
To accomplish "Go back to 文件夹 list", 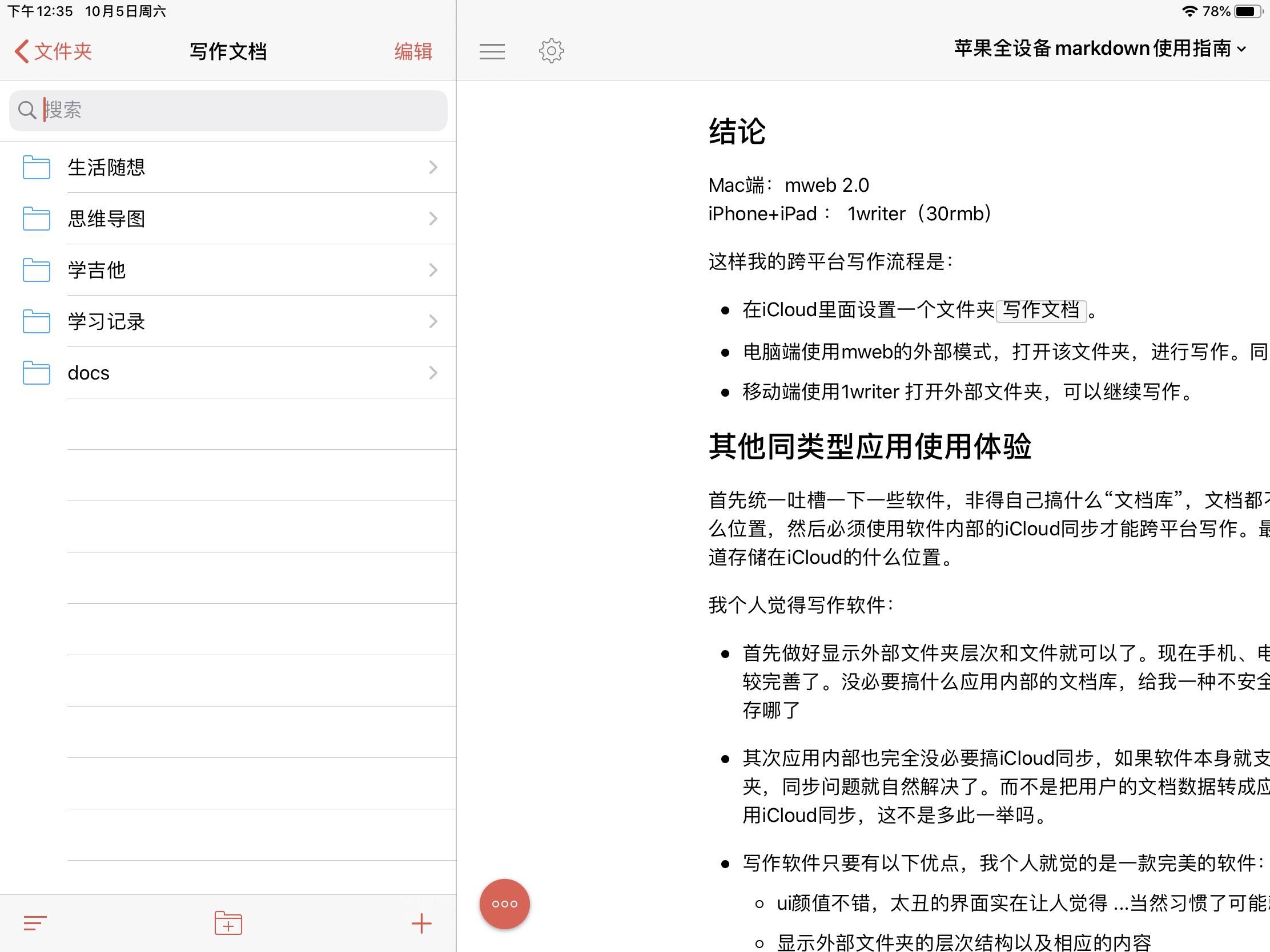I will [54, 51].
